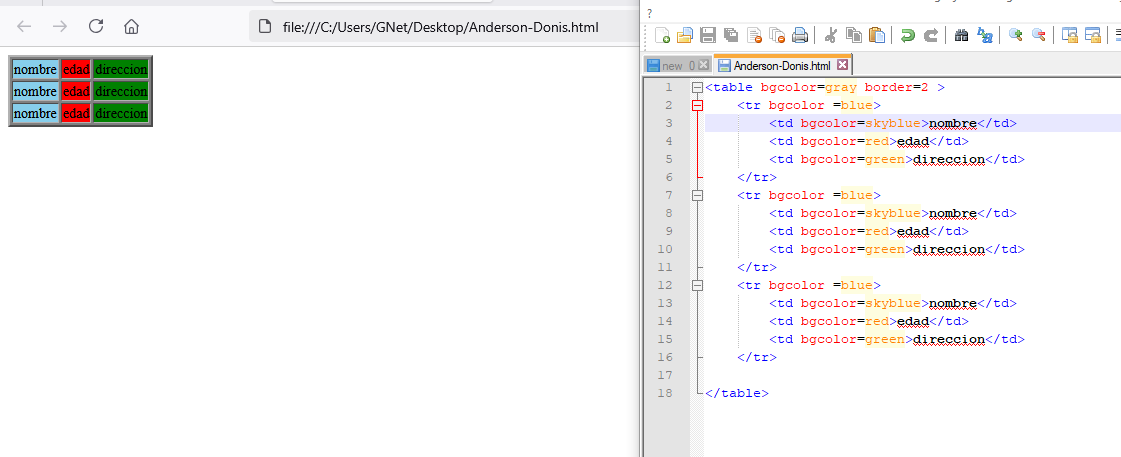This screenshot has height=457, width=1121.
Task: Click the Close All documents icon
Action: coord(777,35)
